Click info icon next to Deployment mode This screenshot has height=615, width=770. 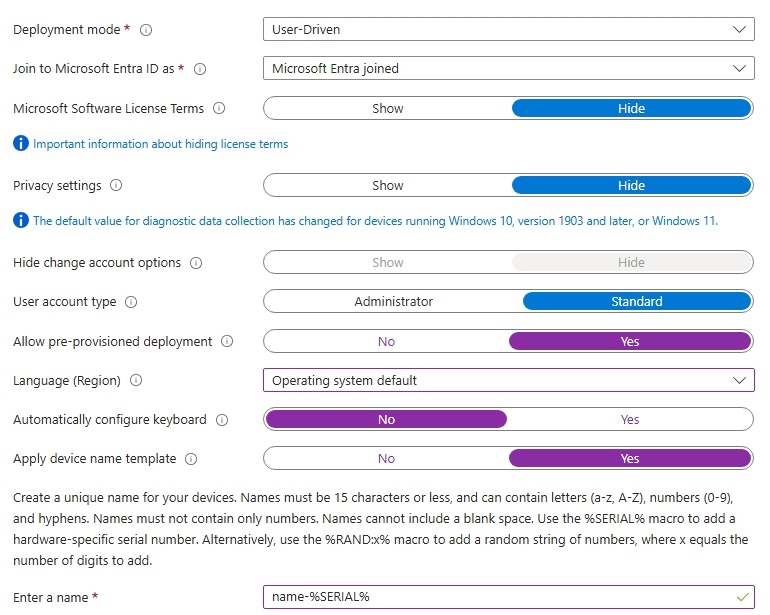pyautogui.click(x=146, y=30)
